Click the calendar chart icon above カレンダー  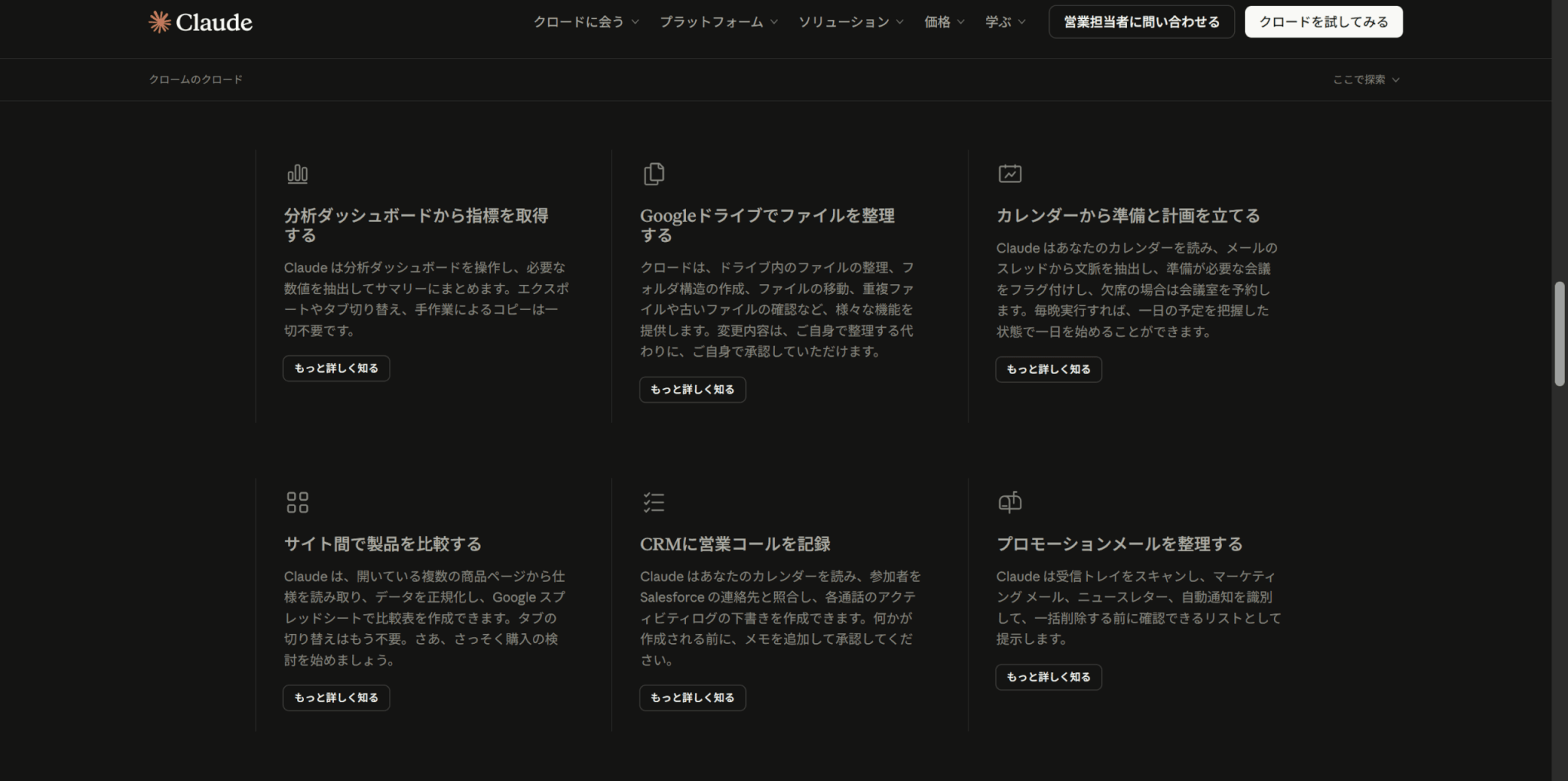(1010, 175)
